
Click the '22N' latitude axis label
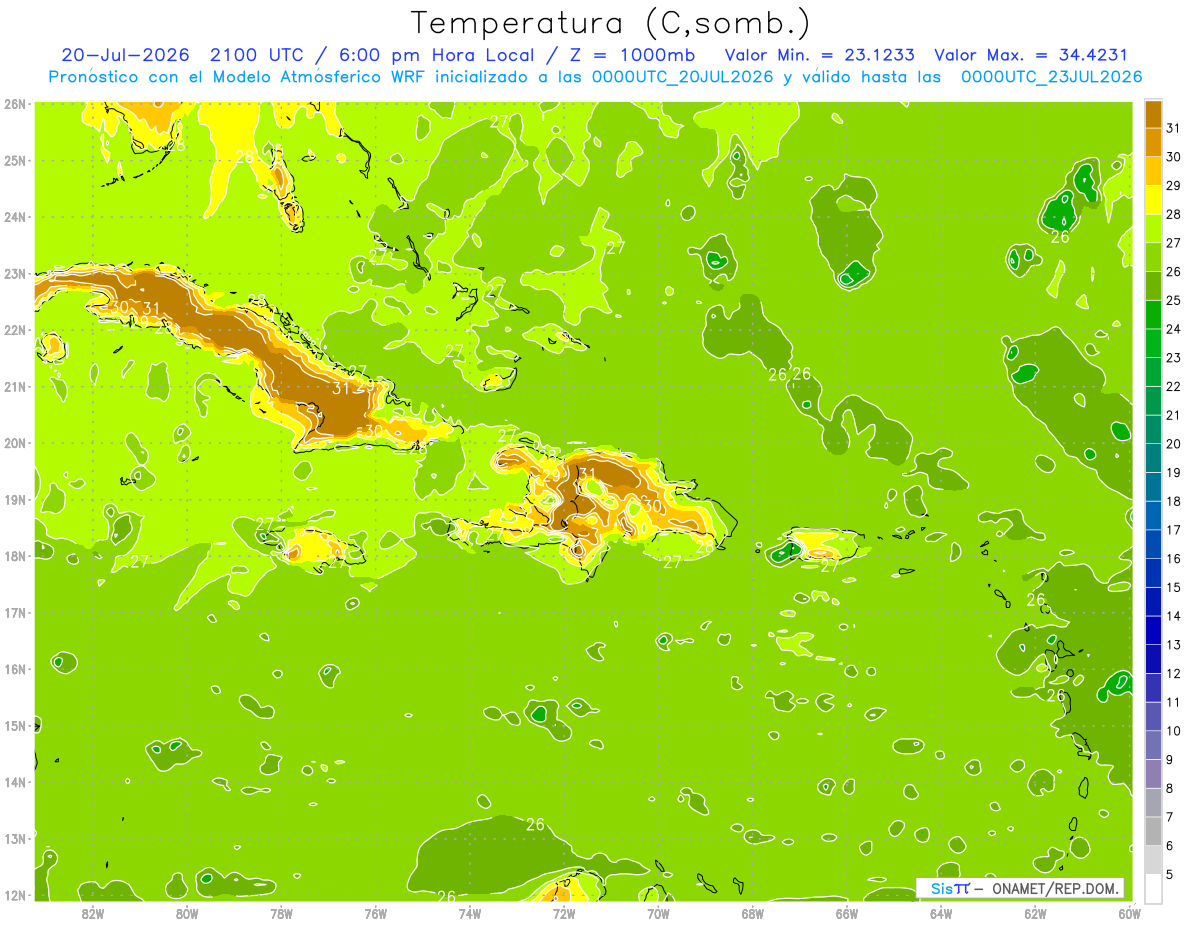coord(14,330)
